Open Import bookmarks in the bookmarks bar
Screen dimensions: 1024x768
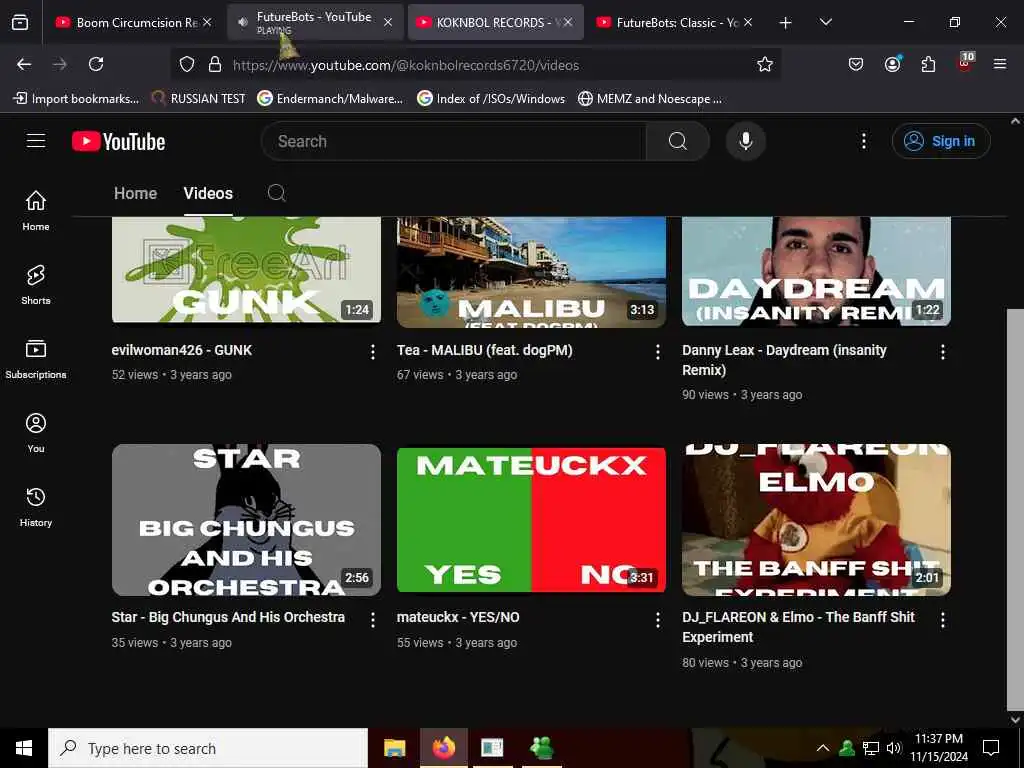(x=76, y=99)
